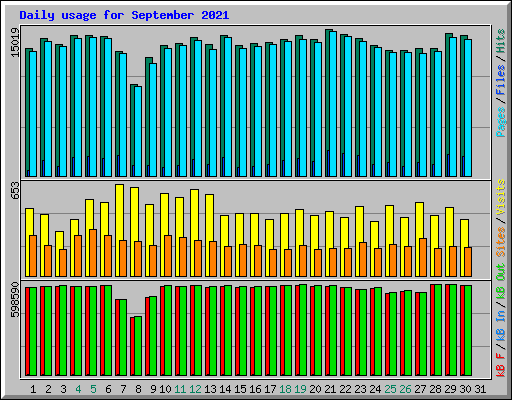Viewport: 512px width, 400px height.
Task: Select the 653 axis maximum value
Action: click(15, 191)
